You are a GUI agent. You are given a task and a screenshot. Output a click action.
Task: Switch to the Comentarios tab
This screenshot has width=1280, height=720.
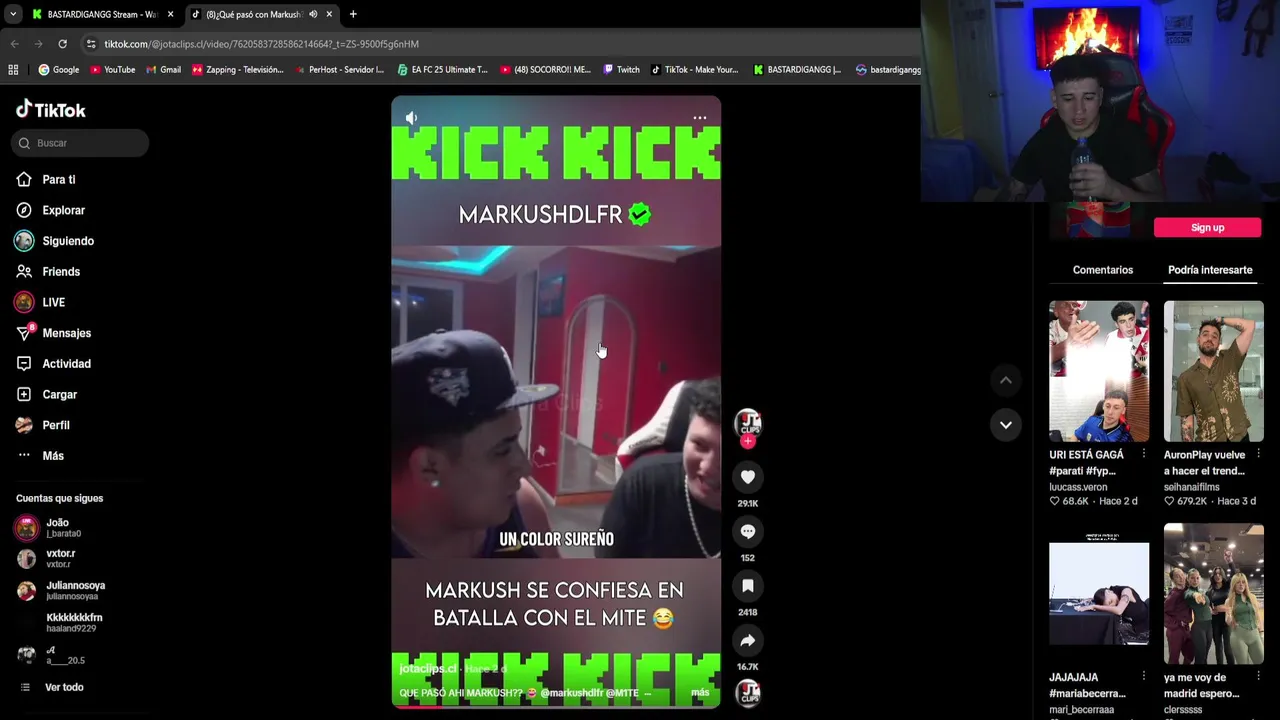point(1103,270)
